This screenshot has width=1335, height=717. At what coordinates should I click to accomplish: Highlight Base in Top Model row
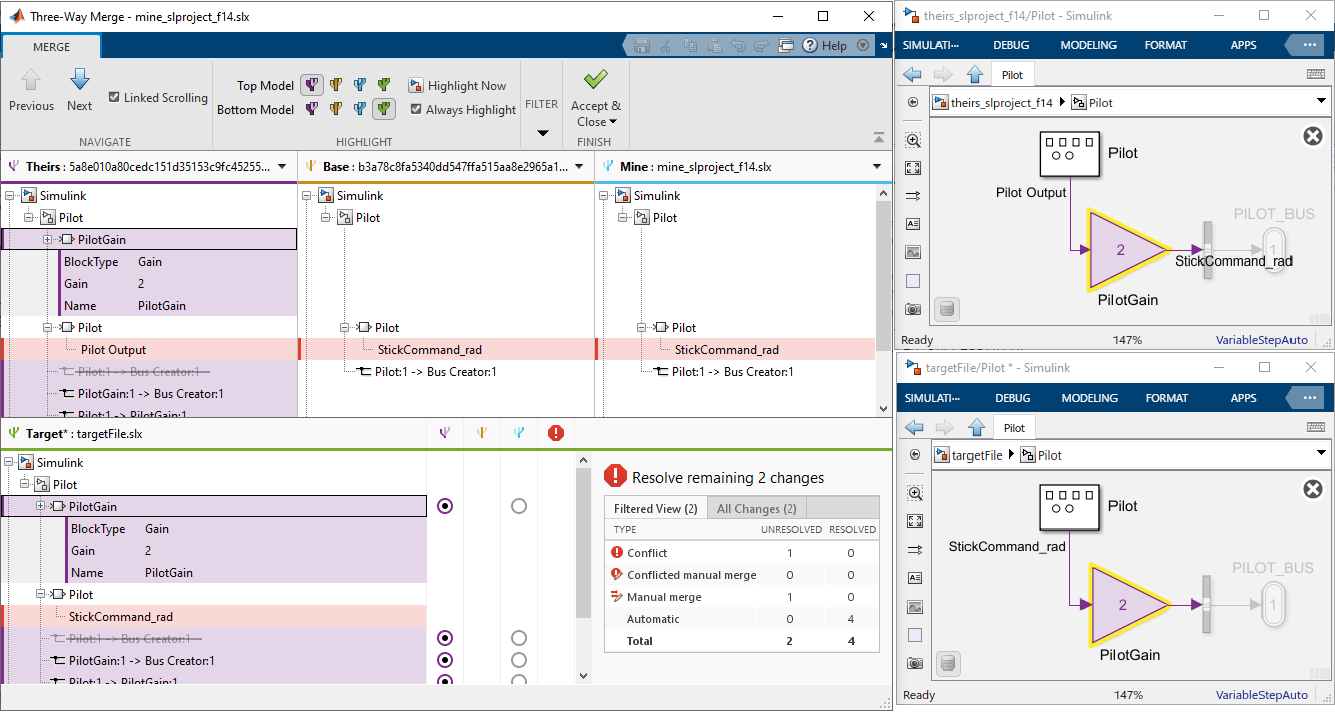click(x=336, y=85)
